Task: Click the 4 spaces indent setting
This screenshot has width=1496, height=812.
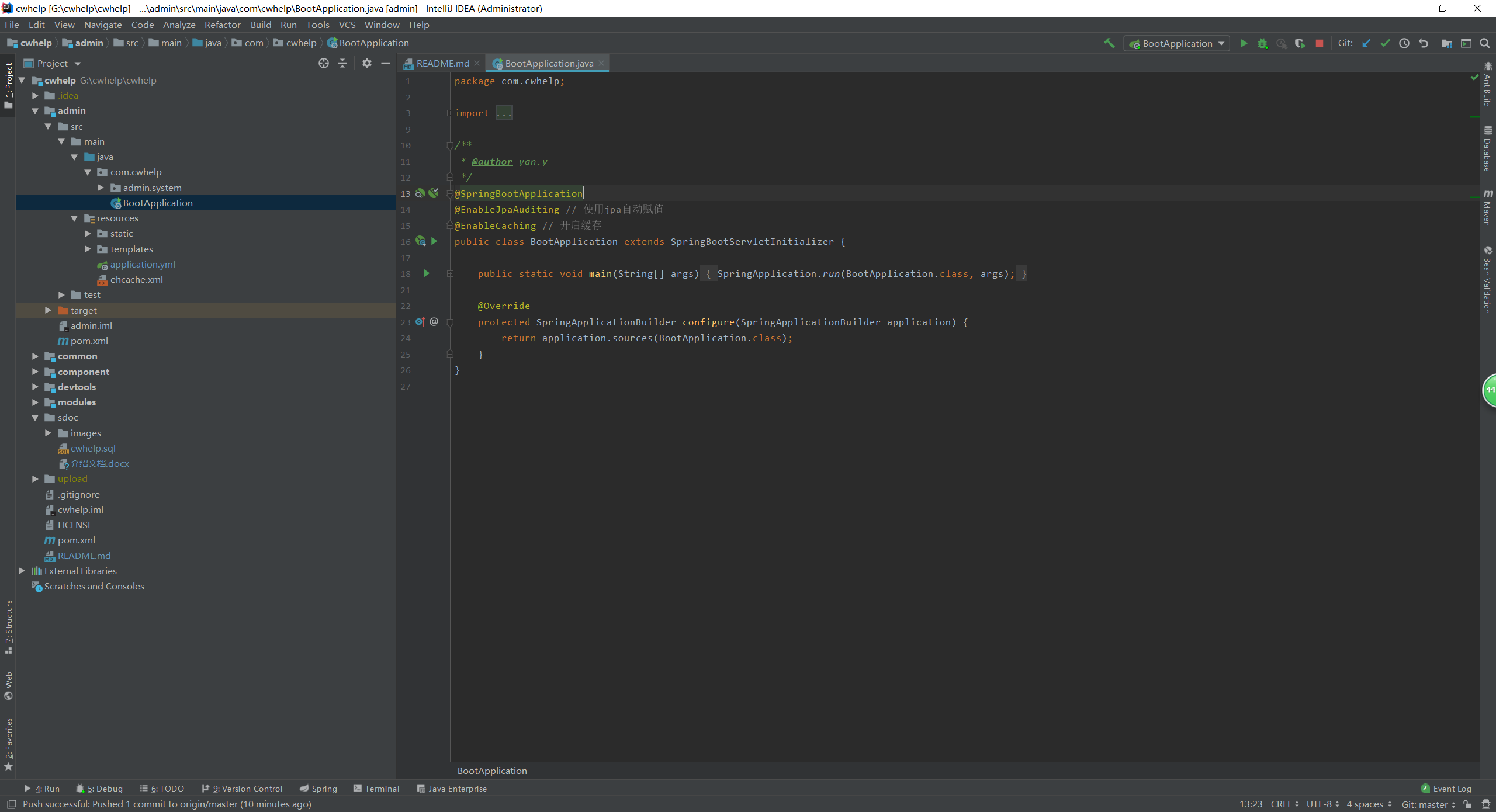Action: click(1369, 804)
